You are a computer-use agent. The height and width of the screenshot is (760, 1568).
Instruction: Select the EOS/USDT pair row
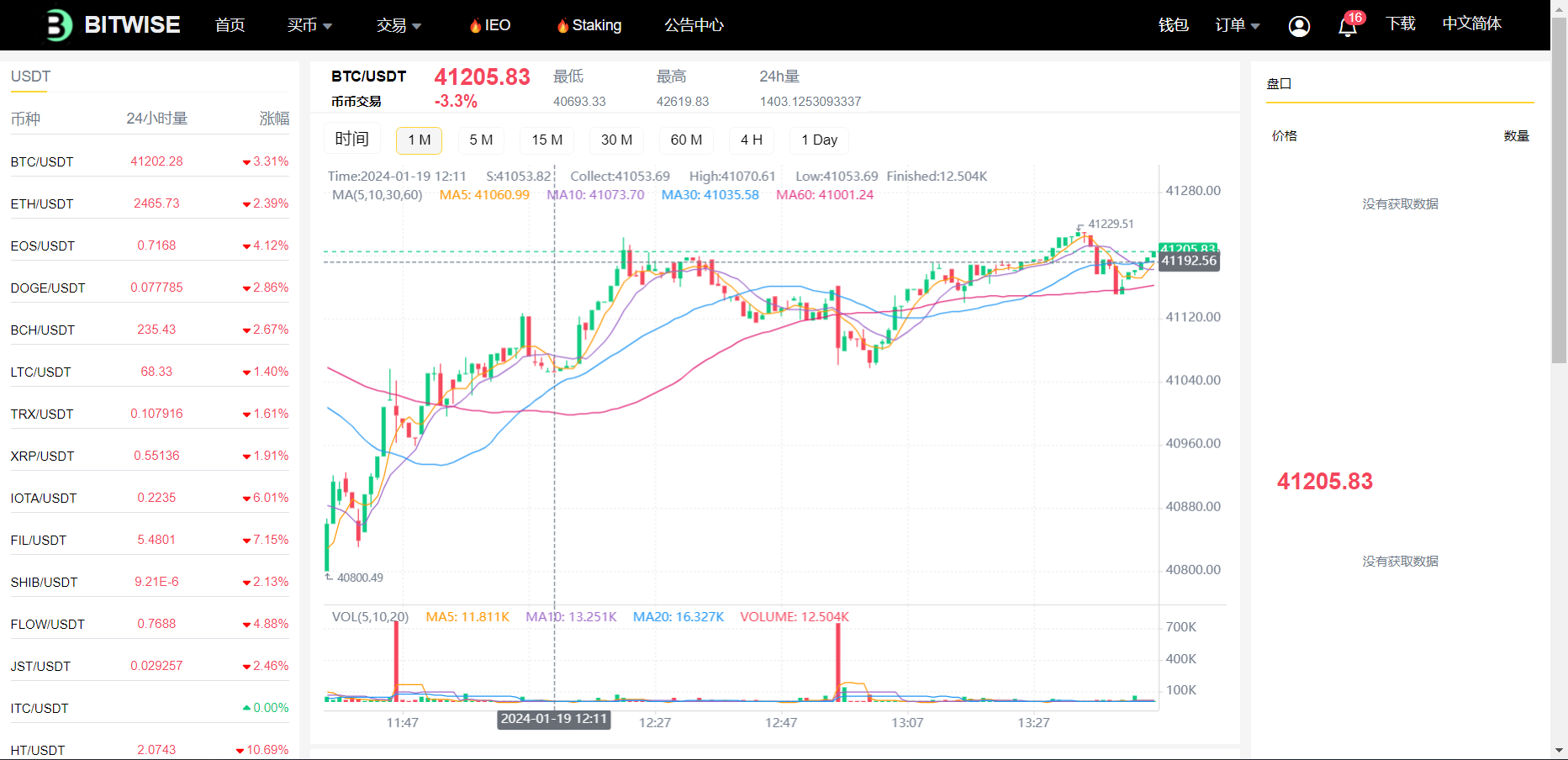click(150, 245)
